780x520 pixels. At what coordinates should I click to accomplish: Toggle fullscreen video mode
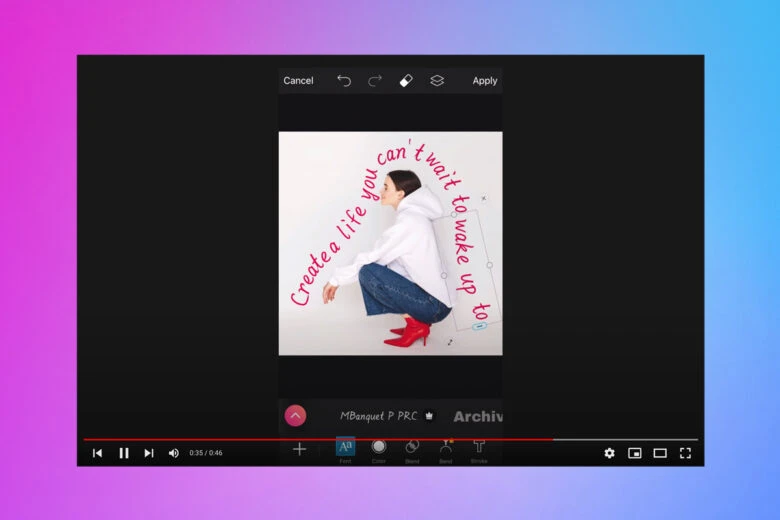pos(685,453)
